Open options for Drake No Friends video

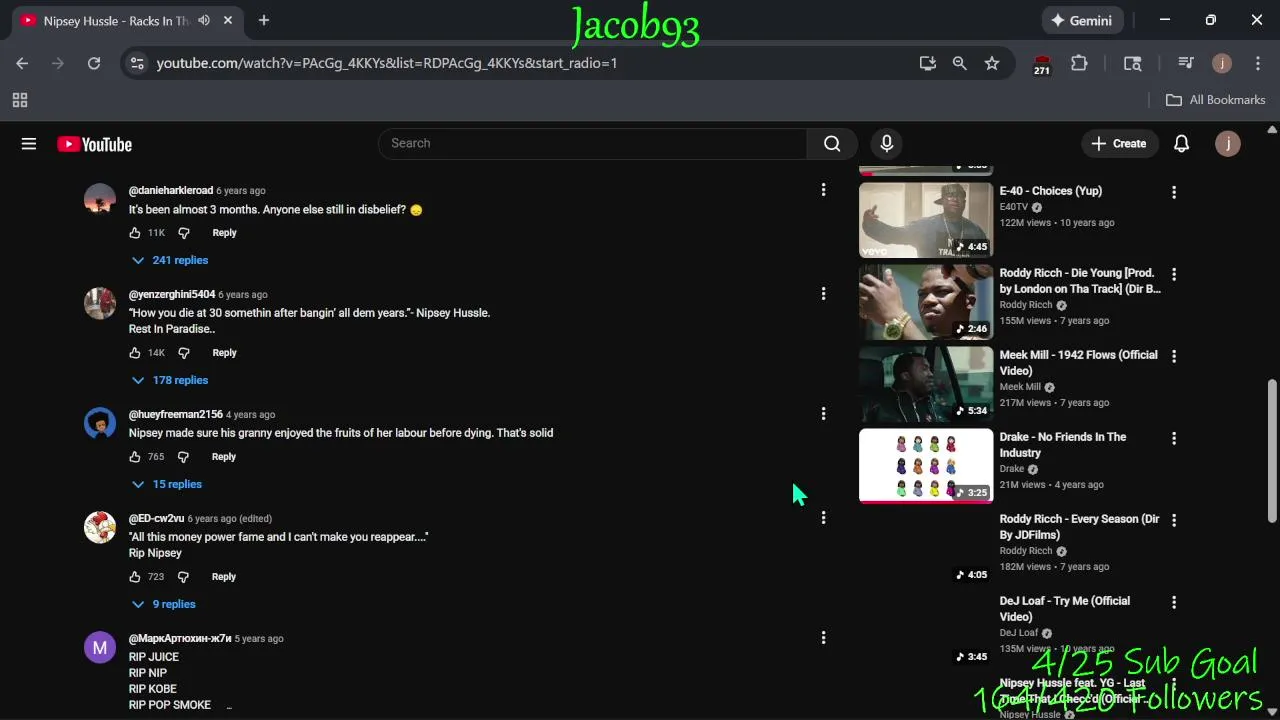point(1174,438)
